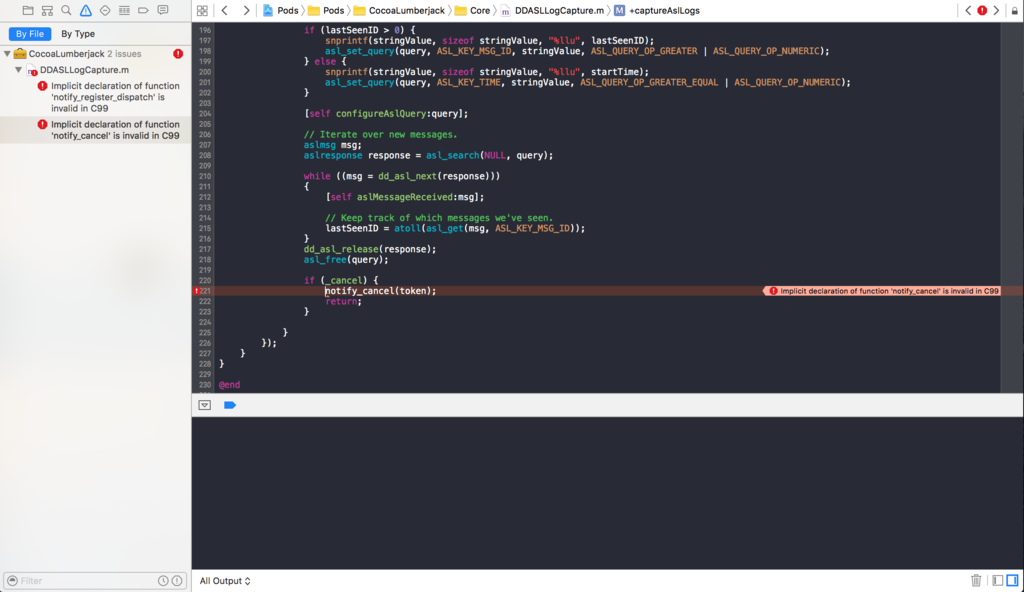Show the console pane toggle

1012,580
